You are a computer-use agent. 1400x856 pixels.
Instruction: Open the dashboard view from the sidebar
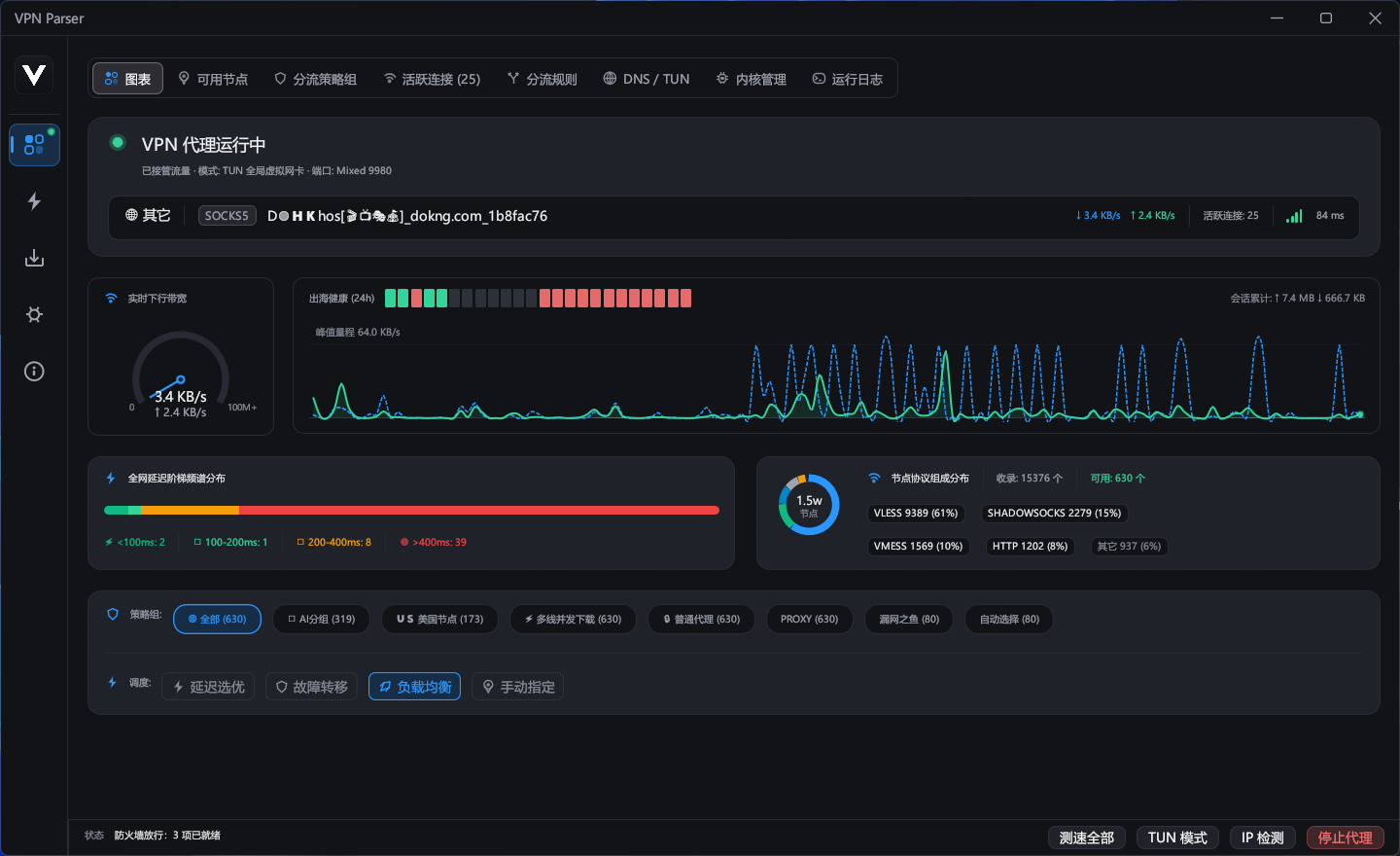(34, 145)
